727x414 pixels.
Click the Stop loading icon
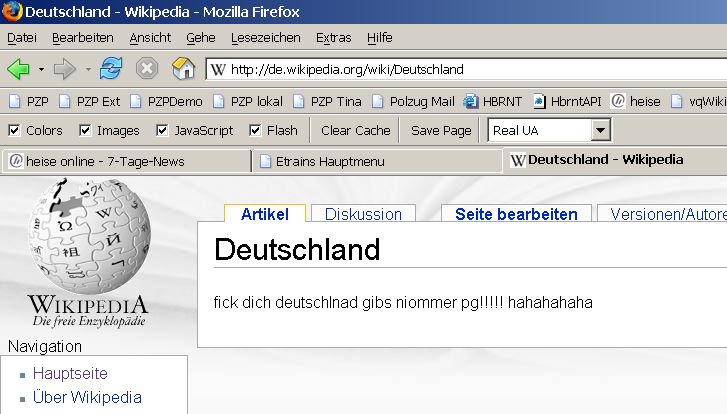click(x=146, y=69)
